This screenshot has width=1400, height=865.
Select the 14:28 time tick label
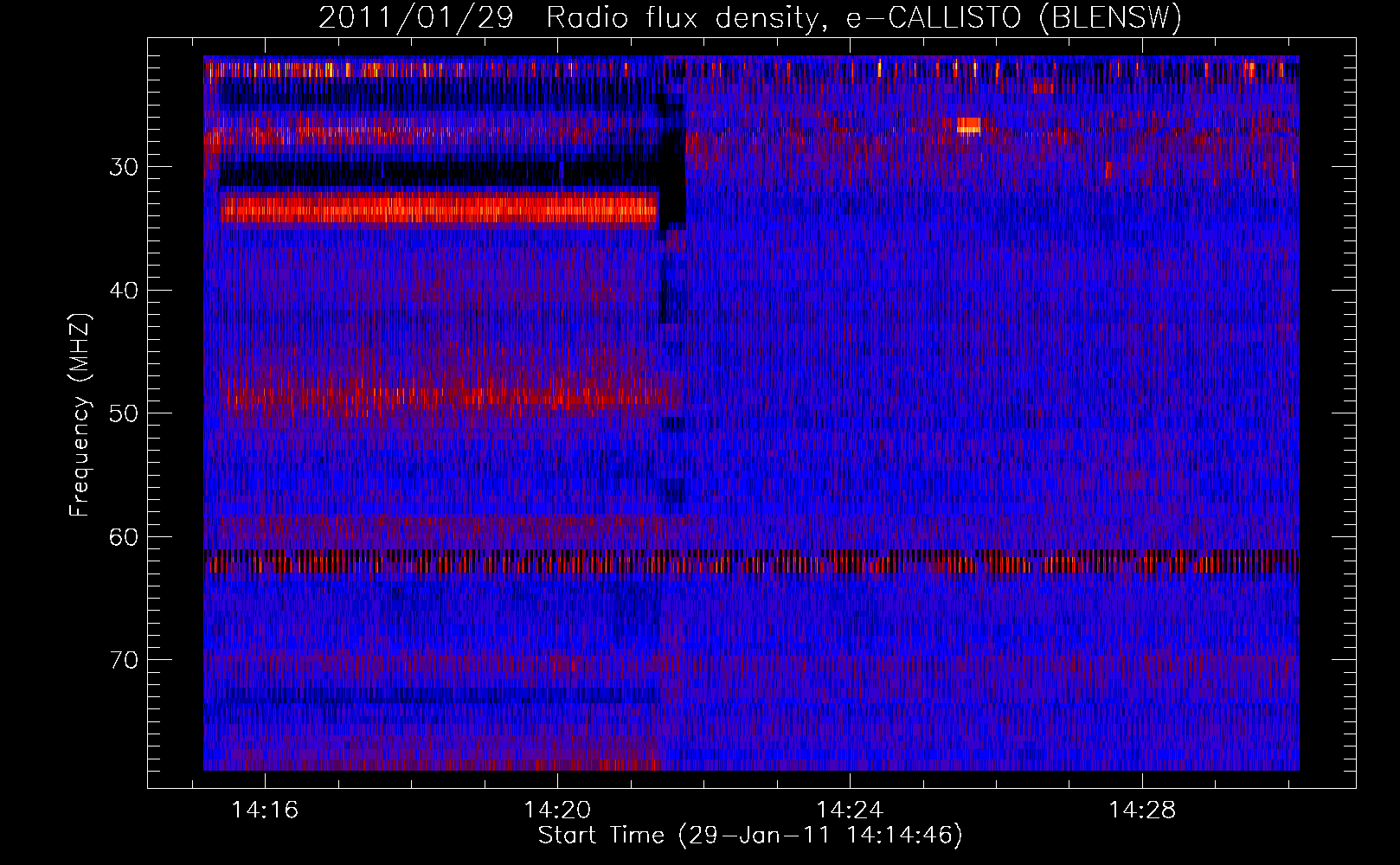[x=1142, y=810]
